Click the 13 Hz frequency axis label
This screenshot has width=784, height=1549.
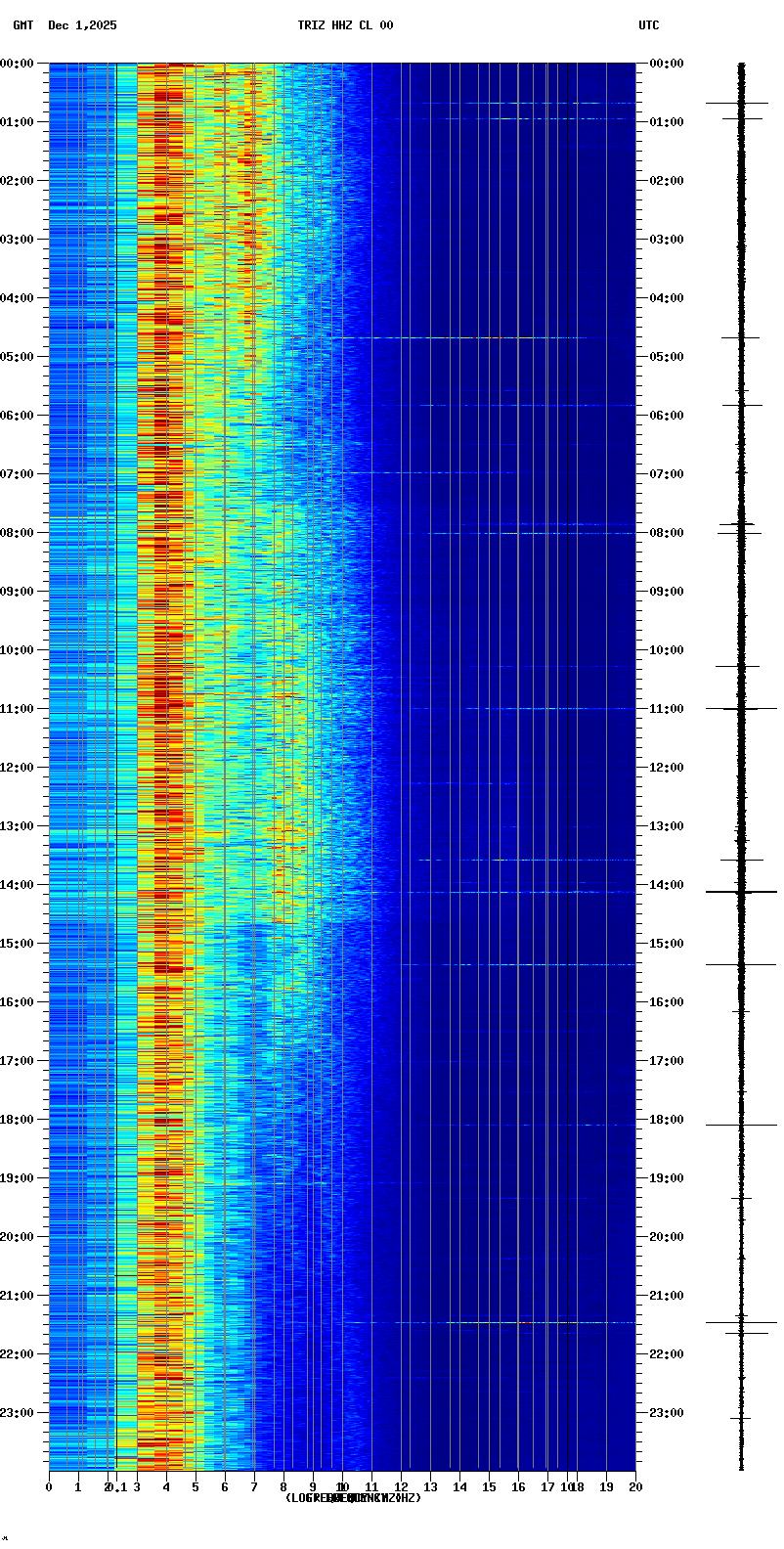[430, 1487]
